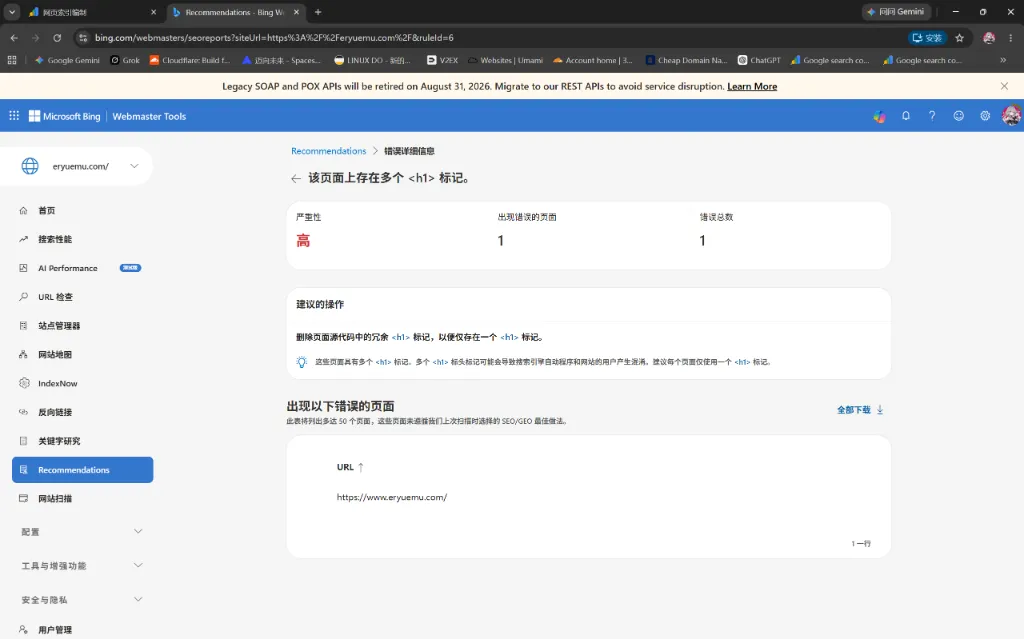This screenshot has width=1024, height=639.
Task: Open the help question mark icon
Action: tap(932, 116)
